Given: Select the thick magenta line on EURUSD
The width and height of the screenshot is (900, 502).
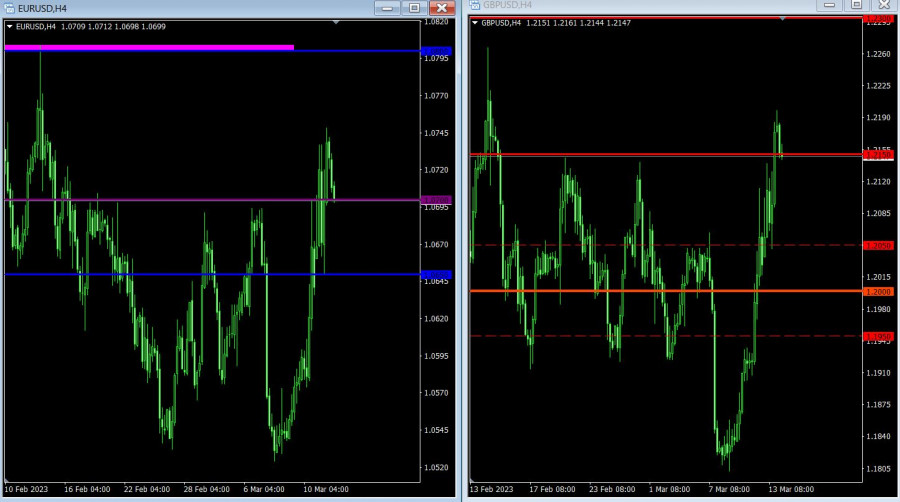Looking at the screenshot, I should (150, 47).
